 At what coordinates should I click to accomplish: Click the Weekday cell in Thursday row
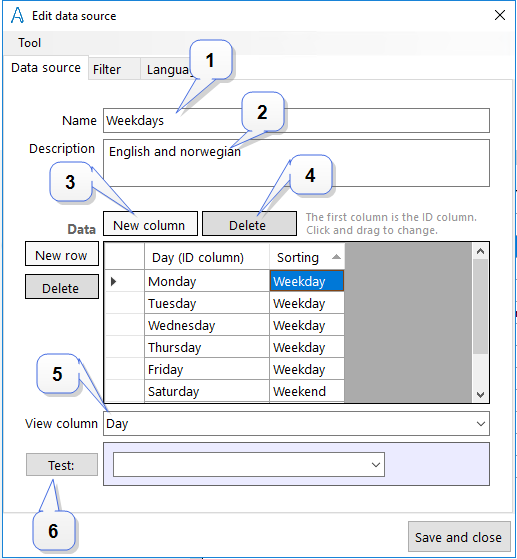click(x=307, y=347)
